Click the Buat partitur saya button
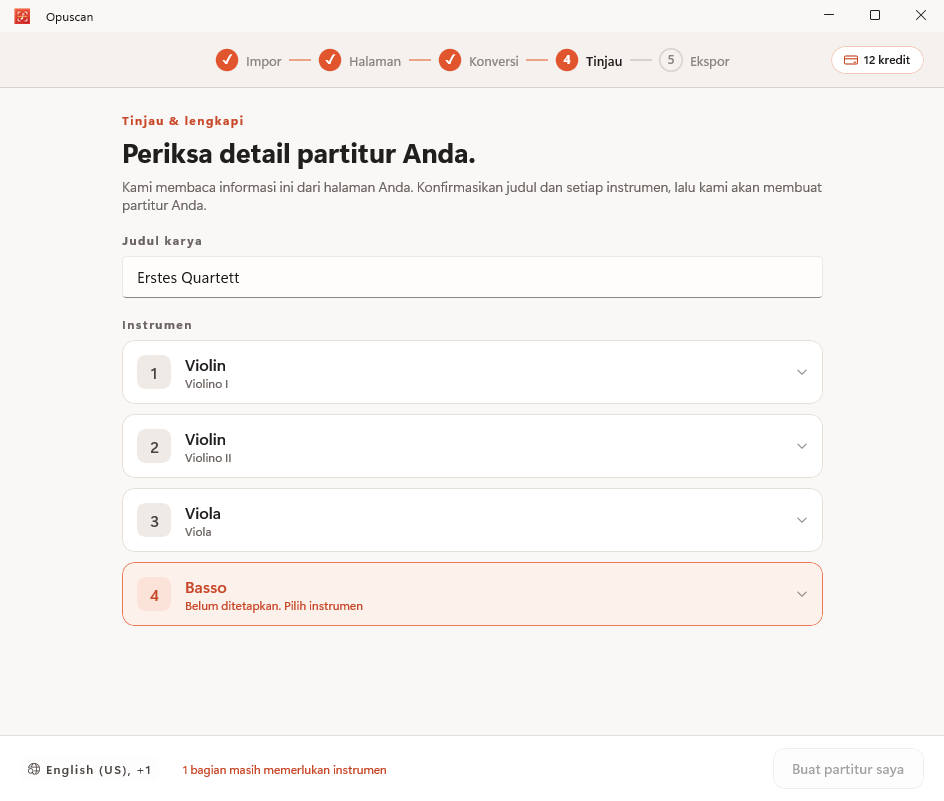 tap(848, 769)
